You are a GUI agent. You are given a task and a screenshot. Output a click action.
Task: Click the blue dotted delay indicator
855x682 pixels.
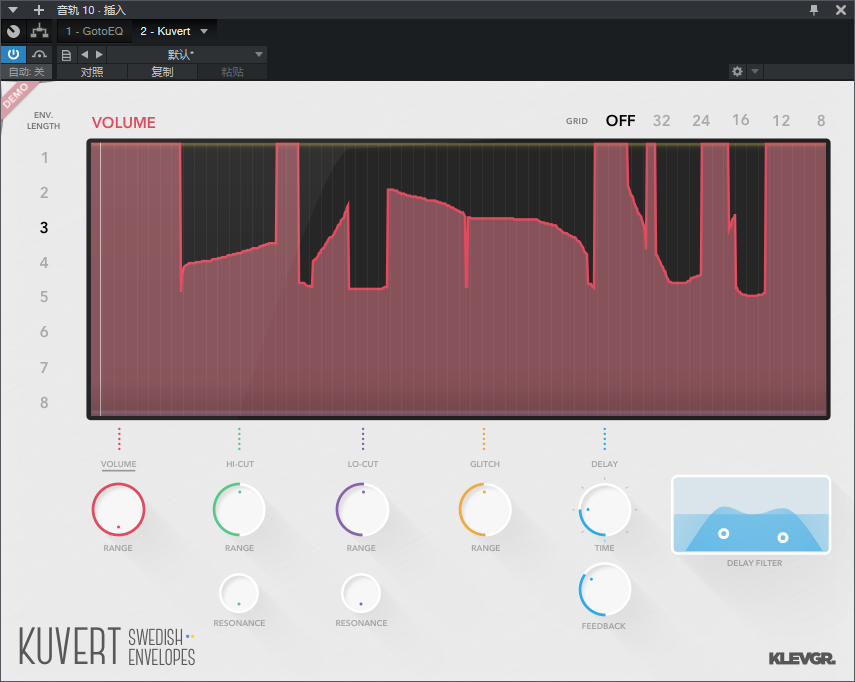[x=605, y=439]
